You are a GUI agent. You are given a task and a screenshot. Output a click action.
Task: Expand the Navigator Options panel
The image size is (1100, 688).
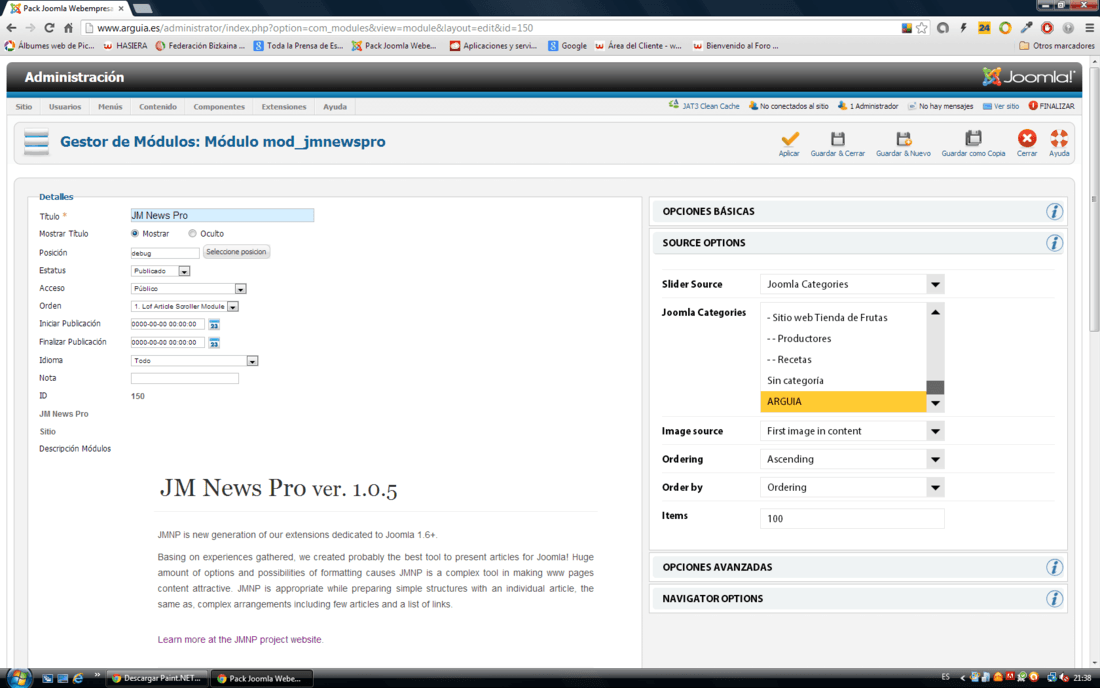857,599
